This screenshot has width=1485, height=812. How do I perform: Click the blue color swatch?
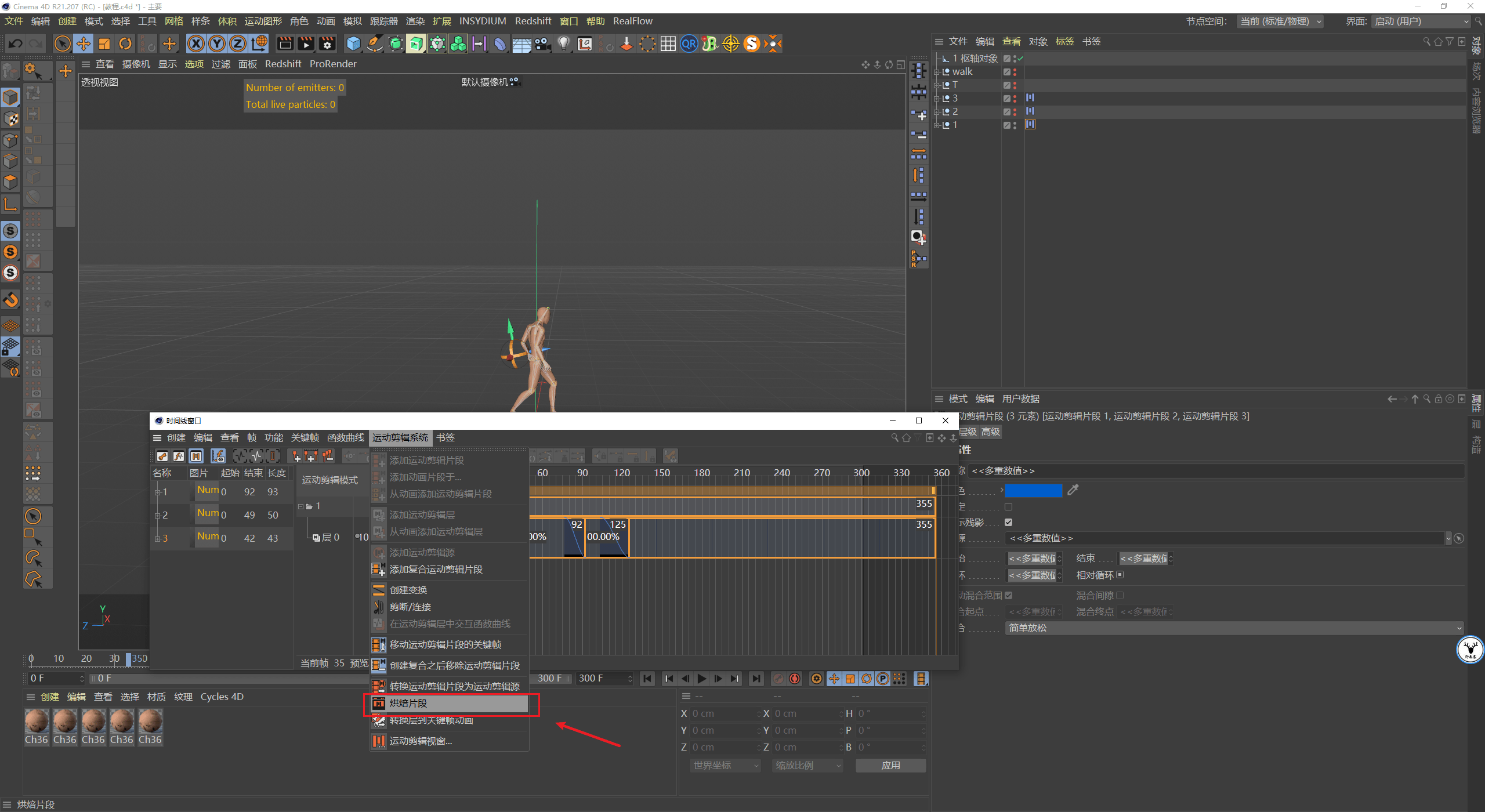[x=1033, y=491]
